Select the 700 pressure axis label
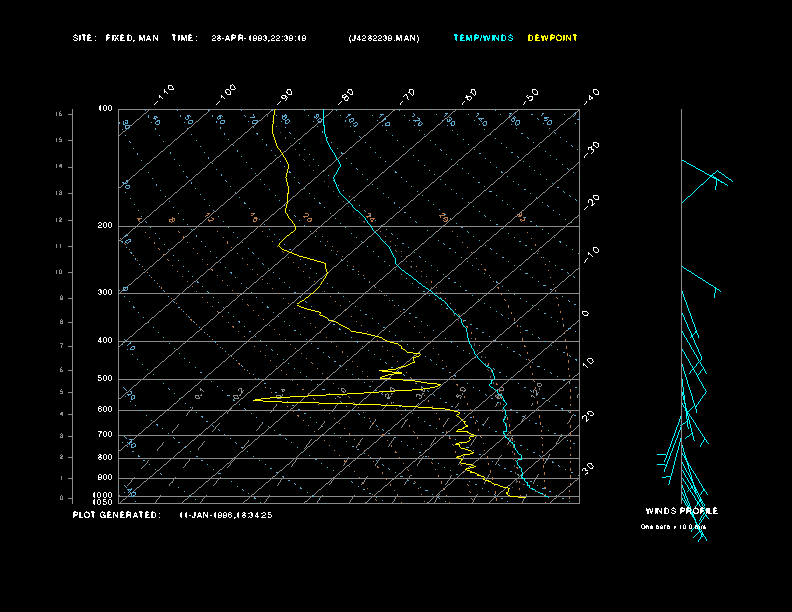This screenshot has width=792, height=612. click(105, 435)
